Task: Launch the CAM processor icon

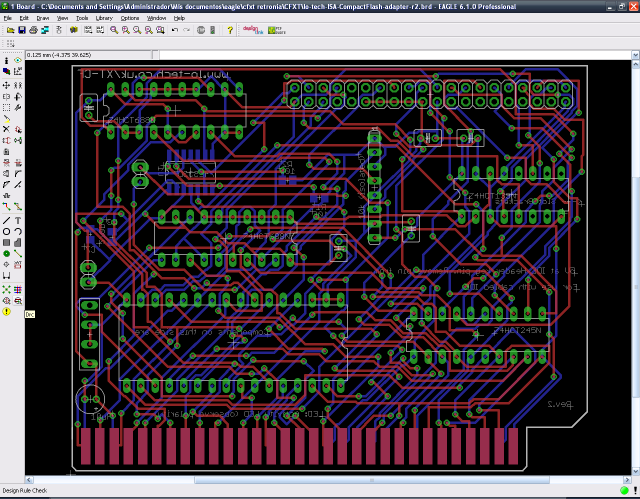Action: coord(45,30)
